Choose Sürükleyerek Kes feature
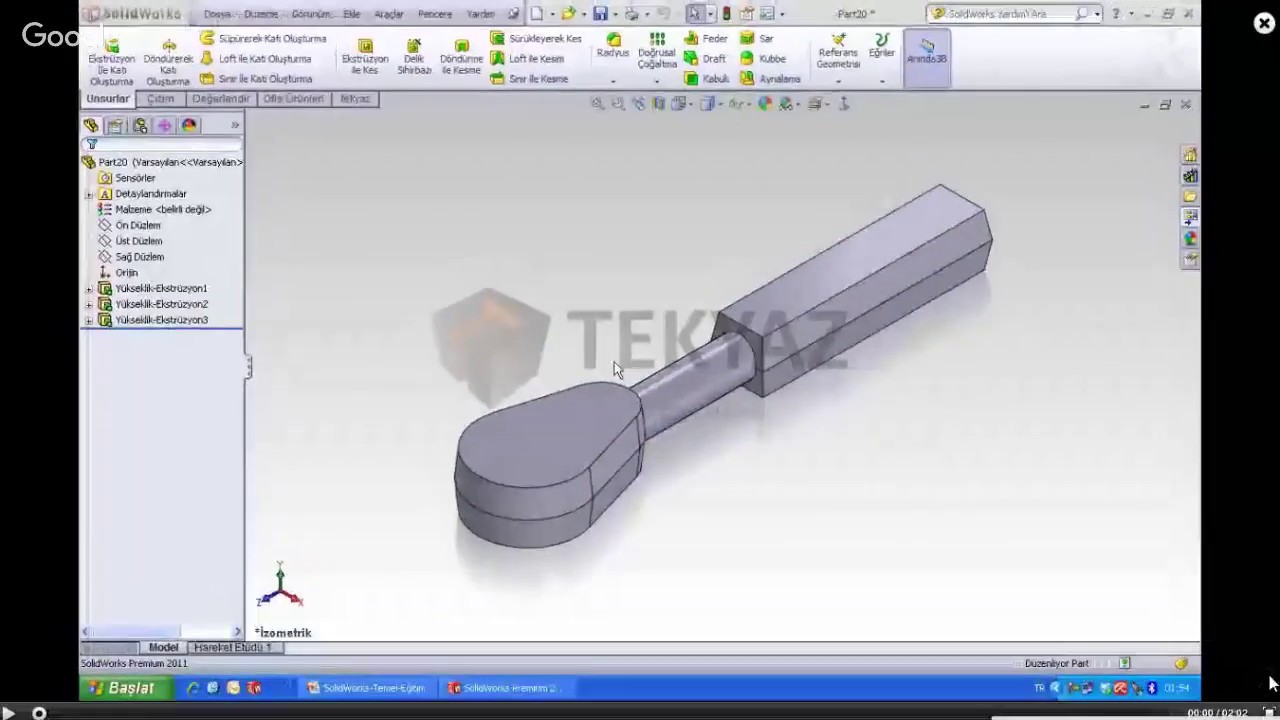Viewport: 1280px width, 720px height. pos(536,38)
